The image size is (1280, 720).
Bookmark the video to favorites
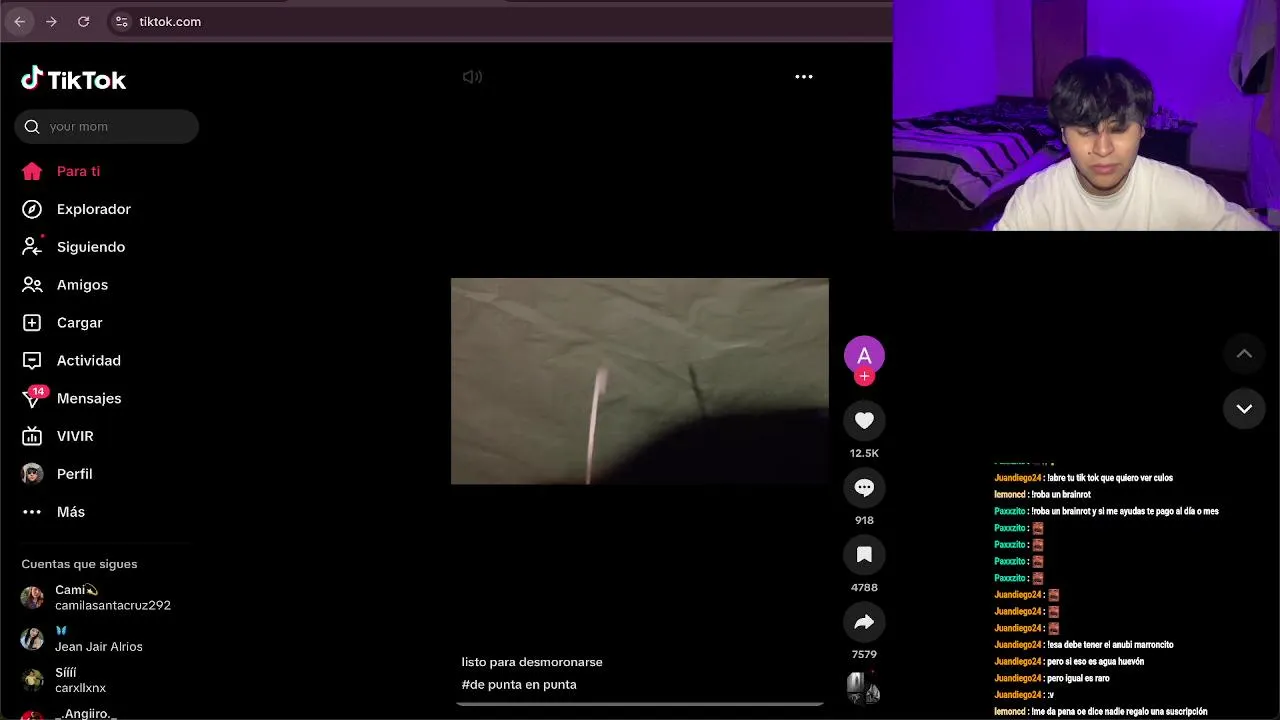pyautogui.click(x=864, y=555)
